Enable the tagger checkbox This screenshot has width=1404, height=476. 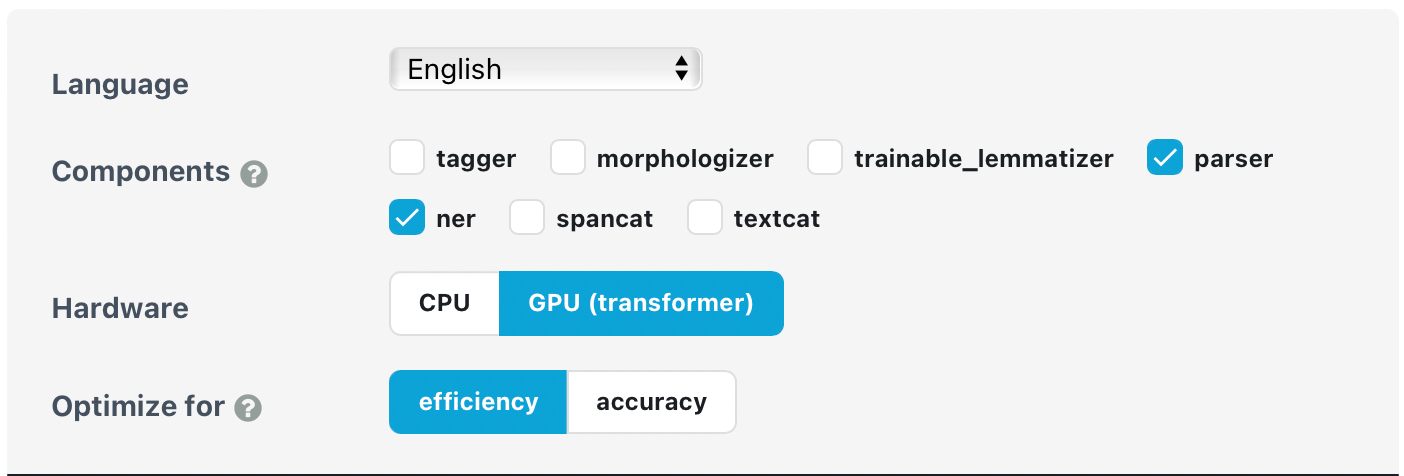(x=407, y=158)
